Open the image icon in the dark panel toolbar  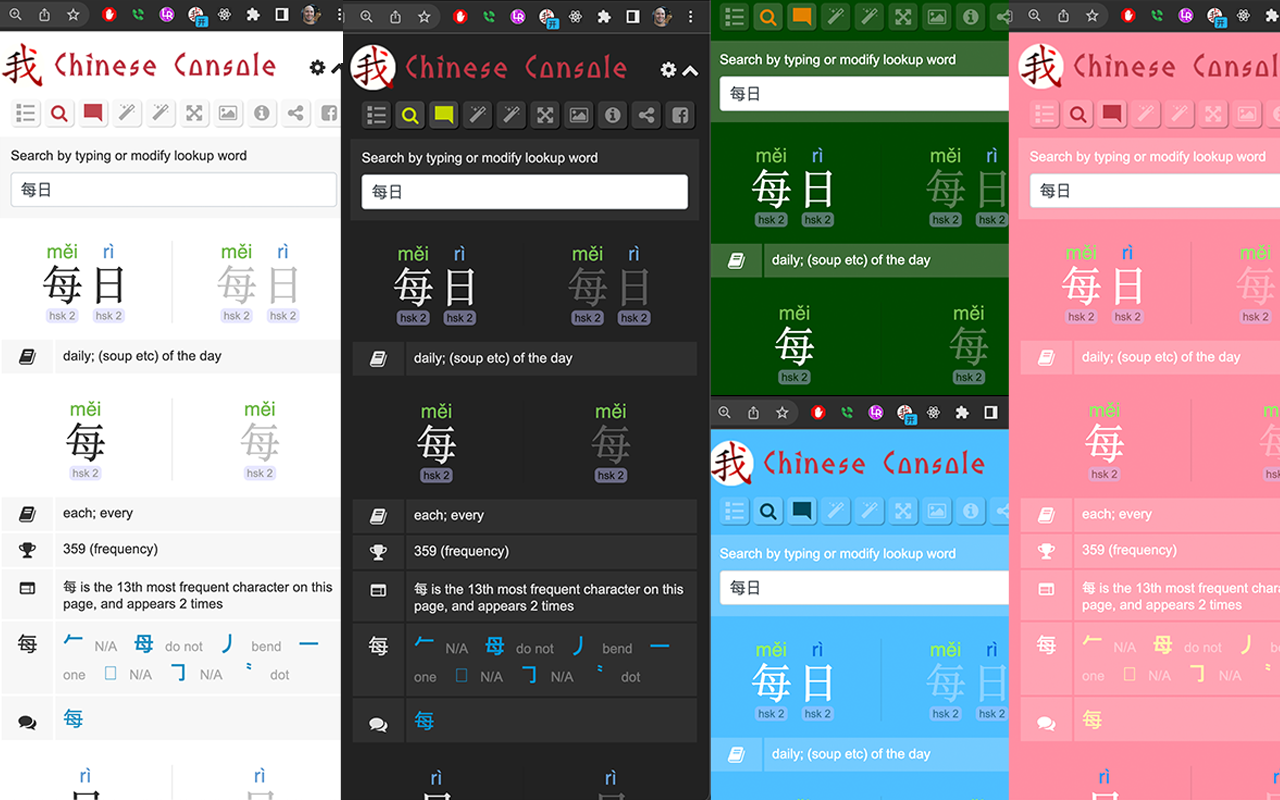click(x=579, y=116)
